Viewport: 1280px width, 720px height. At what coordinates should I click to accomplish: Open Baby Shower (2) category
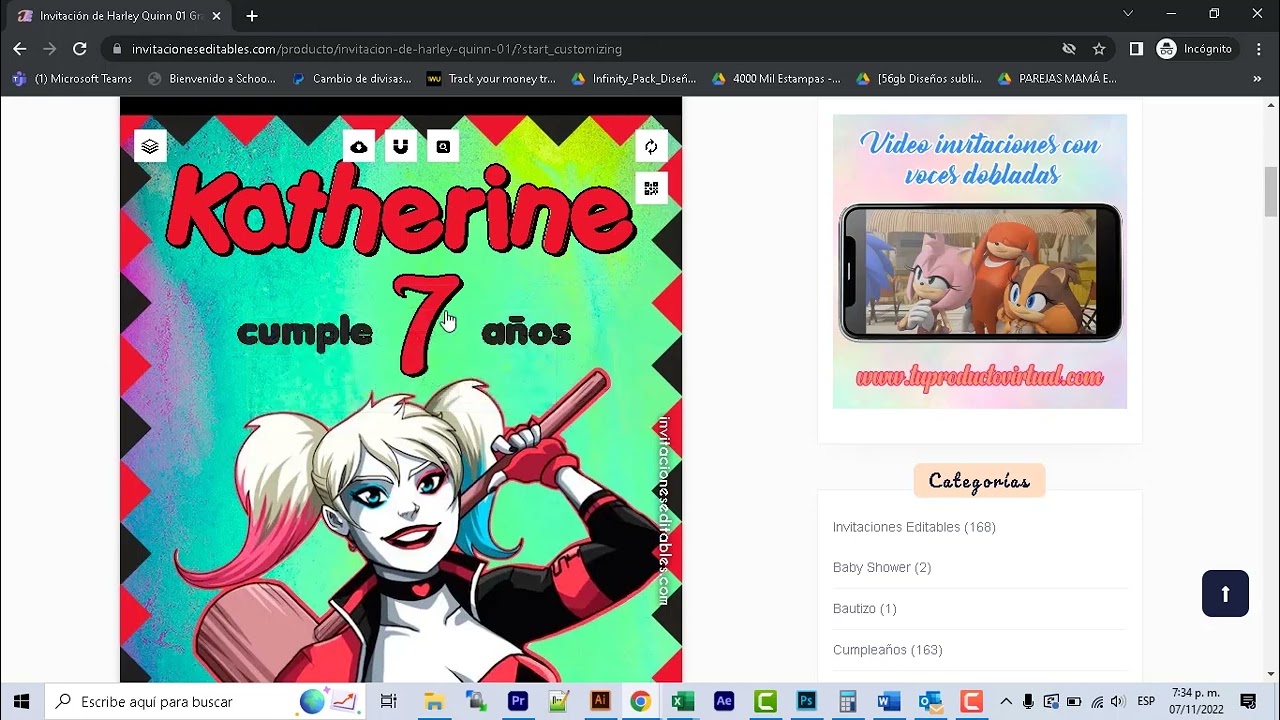[x=882, y=568]
